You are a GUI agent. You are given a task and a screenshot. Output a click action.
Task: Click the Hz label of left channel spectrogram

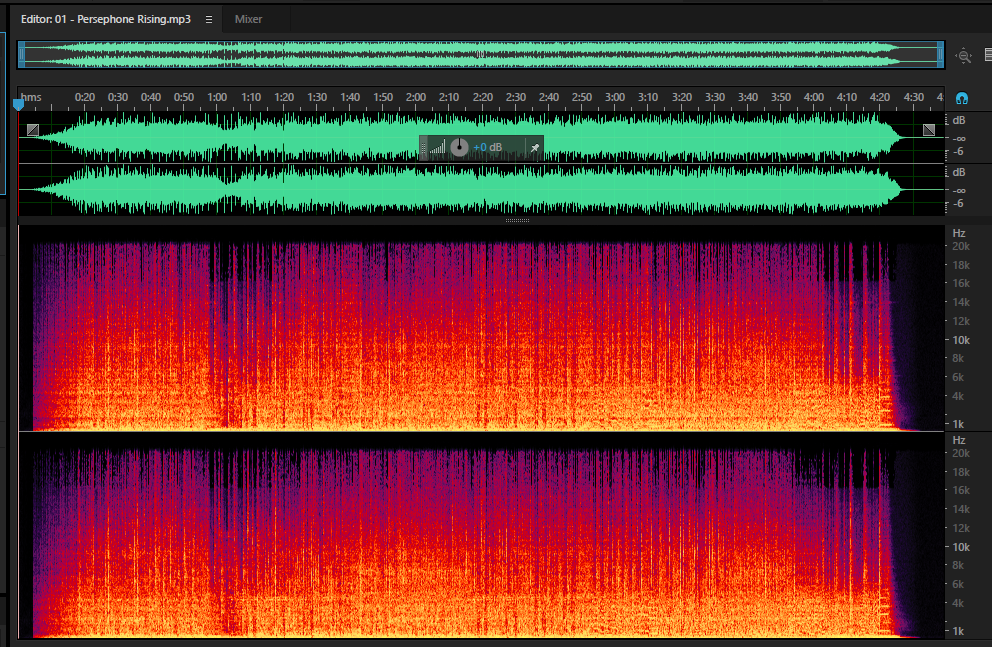click(x=959, y=233)
